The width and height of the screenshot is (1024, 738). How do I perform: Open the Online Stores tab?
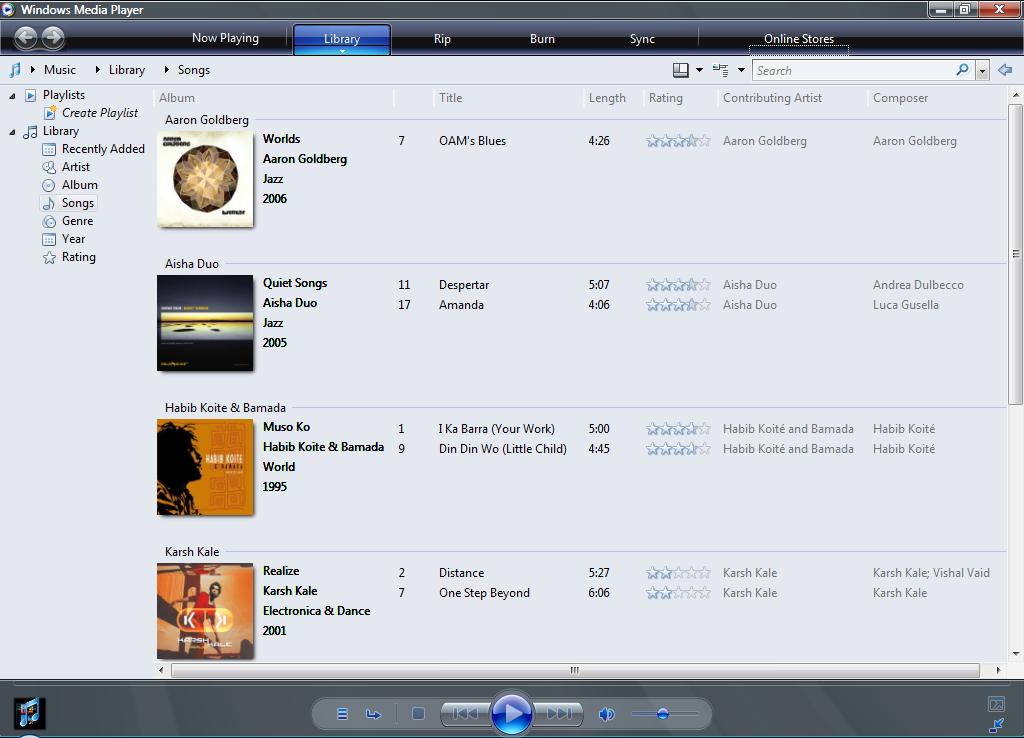(799, 39)
